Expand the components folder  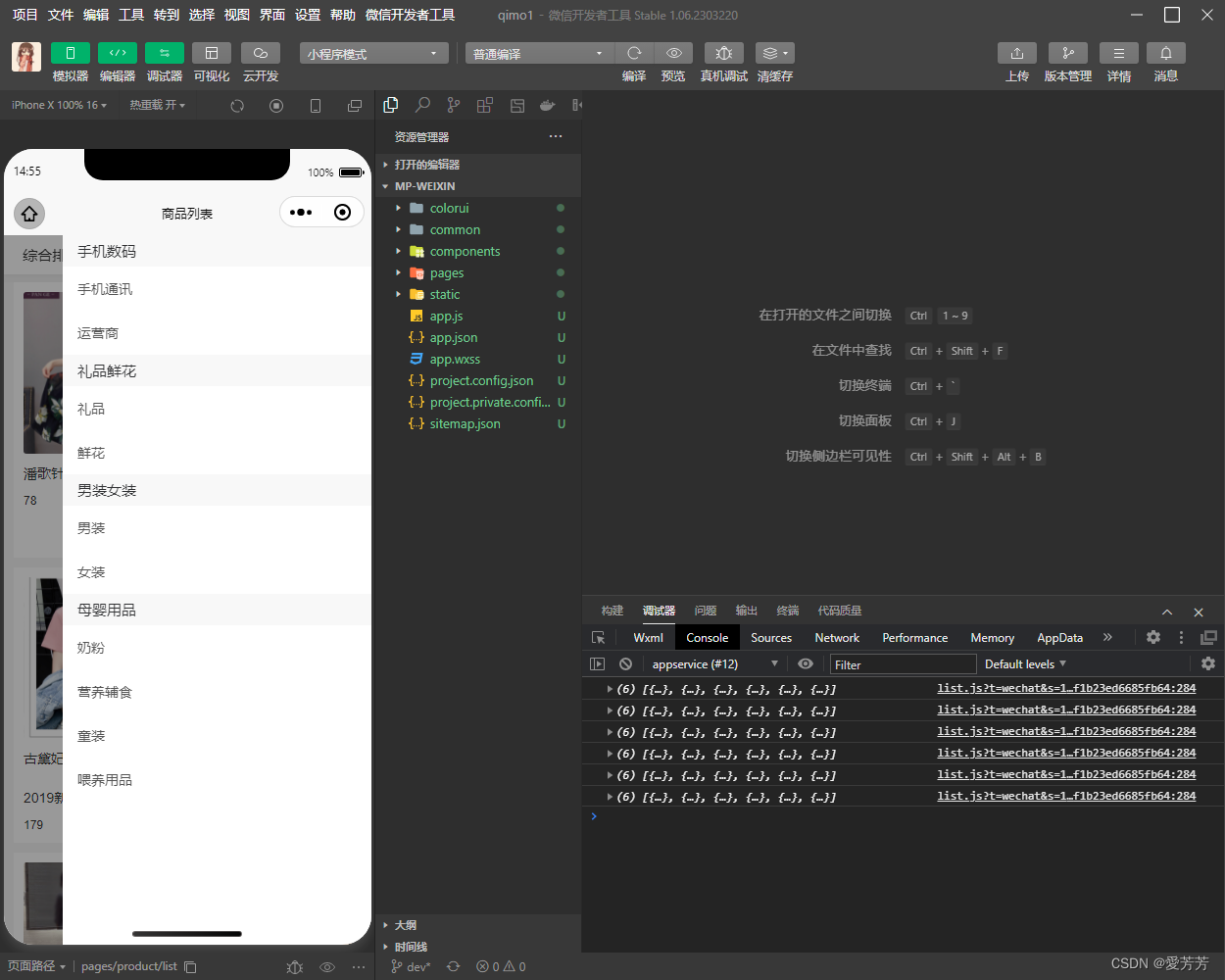(478, 251)
